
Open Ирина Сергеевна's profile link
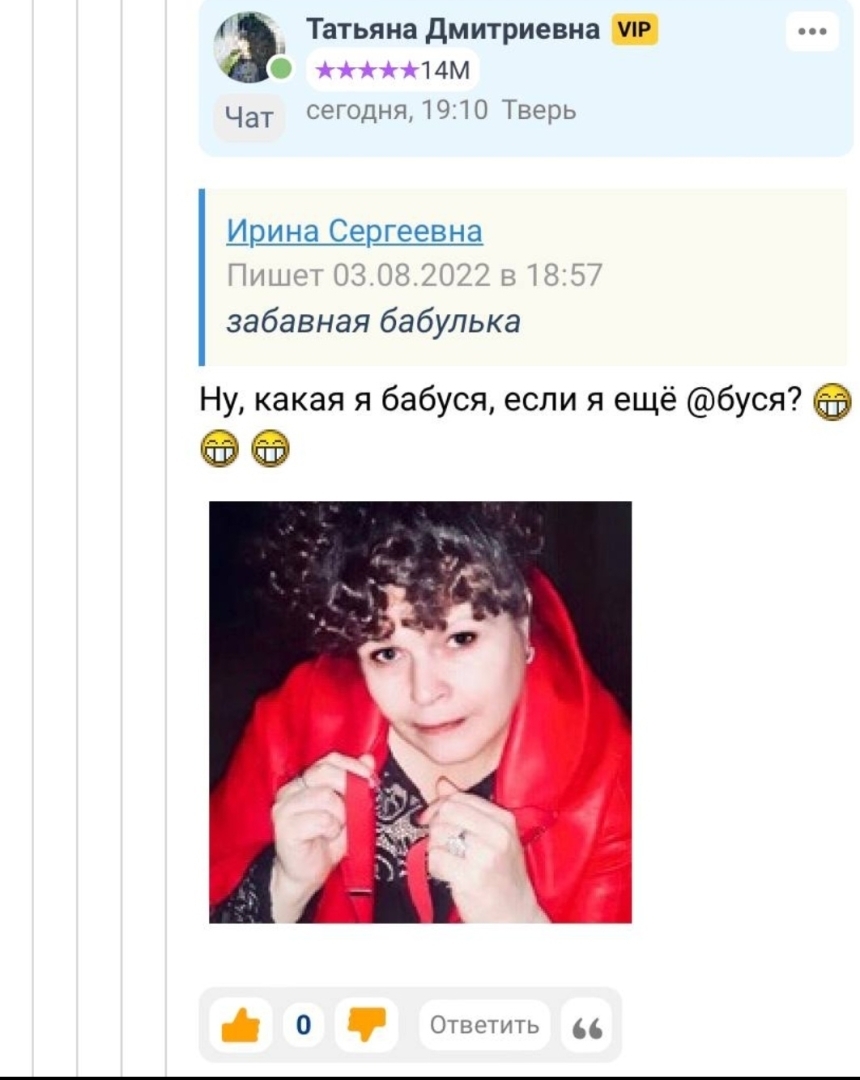(x=355, y=231)
